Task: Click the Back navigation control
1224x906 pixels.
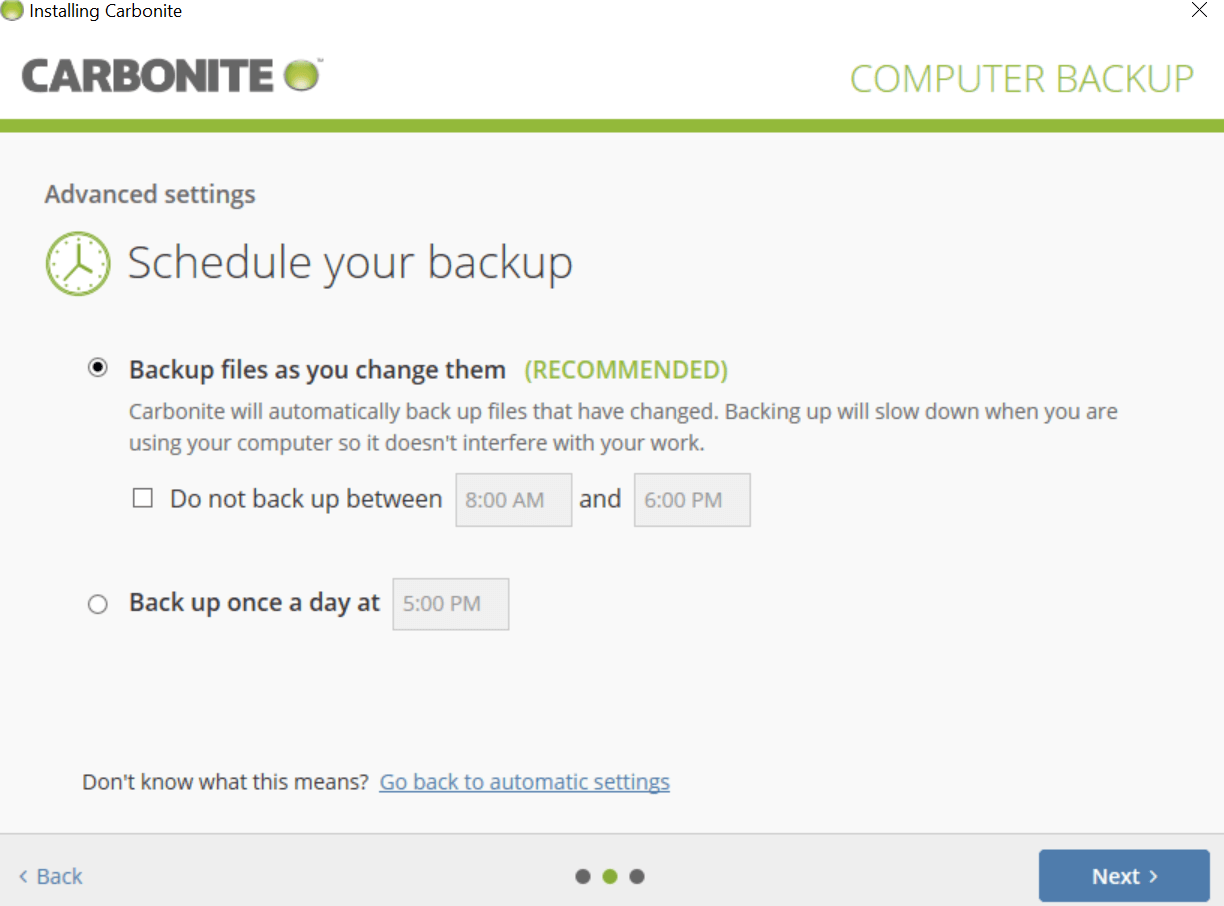Action: pos(49,876)
